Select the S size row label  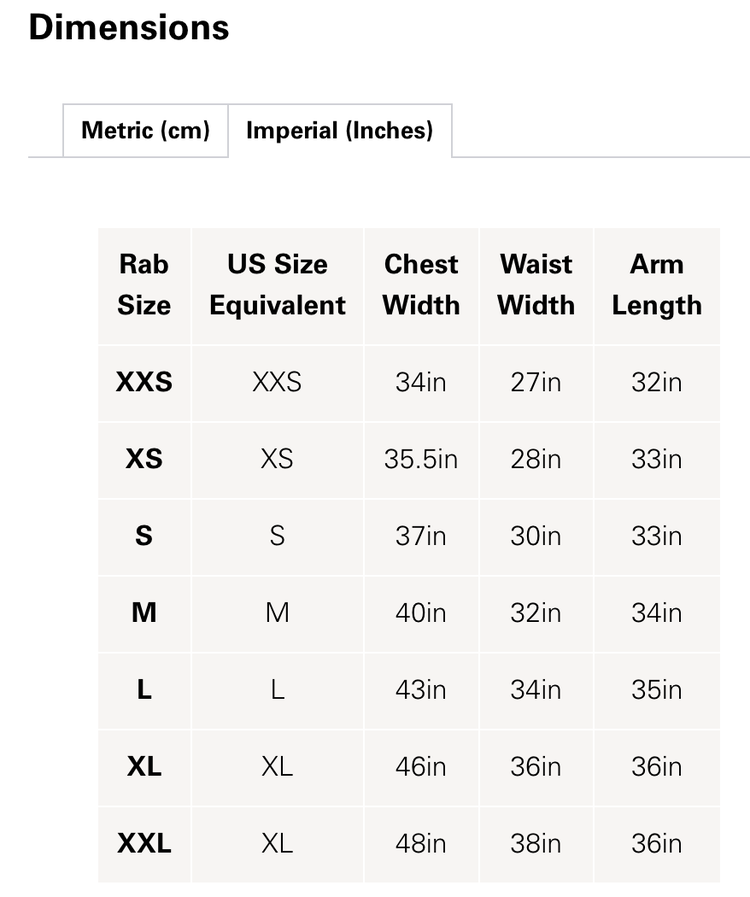click(143, 537)
